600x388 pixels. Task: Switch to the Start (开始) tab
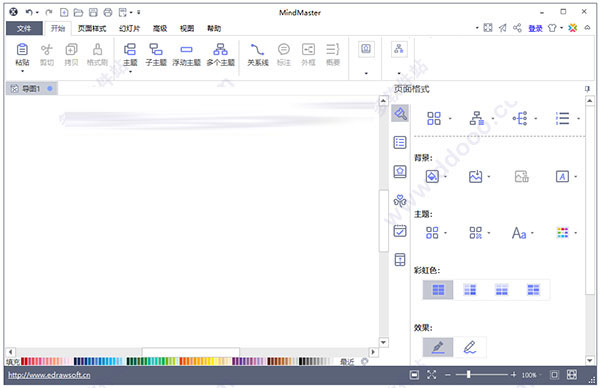tap(58, 28)
